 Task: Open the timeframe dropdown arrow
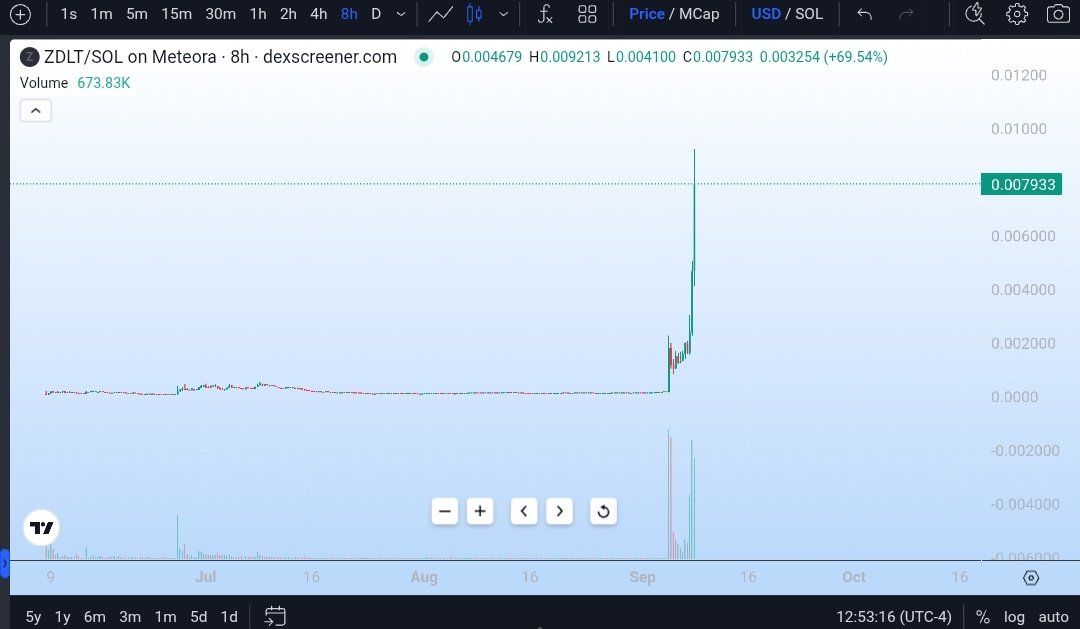coord(401,14)
